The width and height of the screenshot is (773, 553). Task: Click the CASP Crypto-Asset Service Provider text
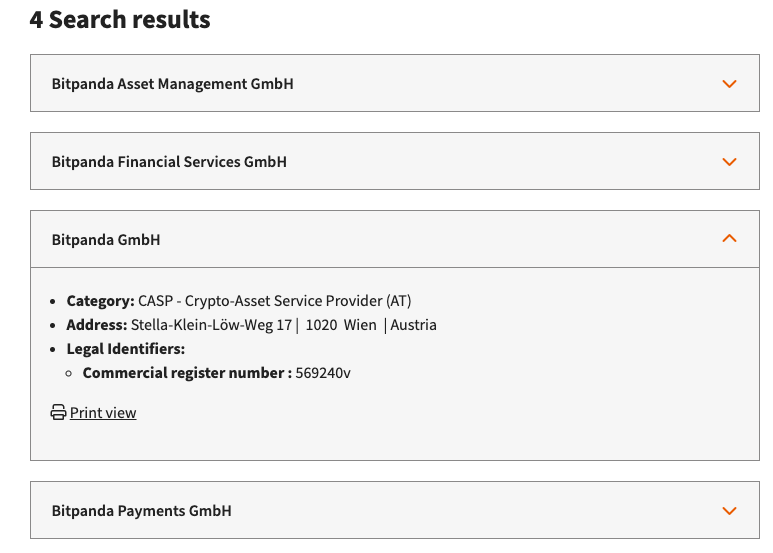point(275,301)
